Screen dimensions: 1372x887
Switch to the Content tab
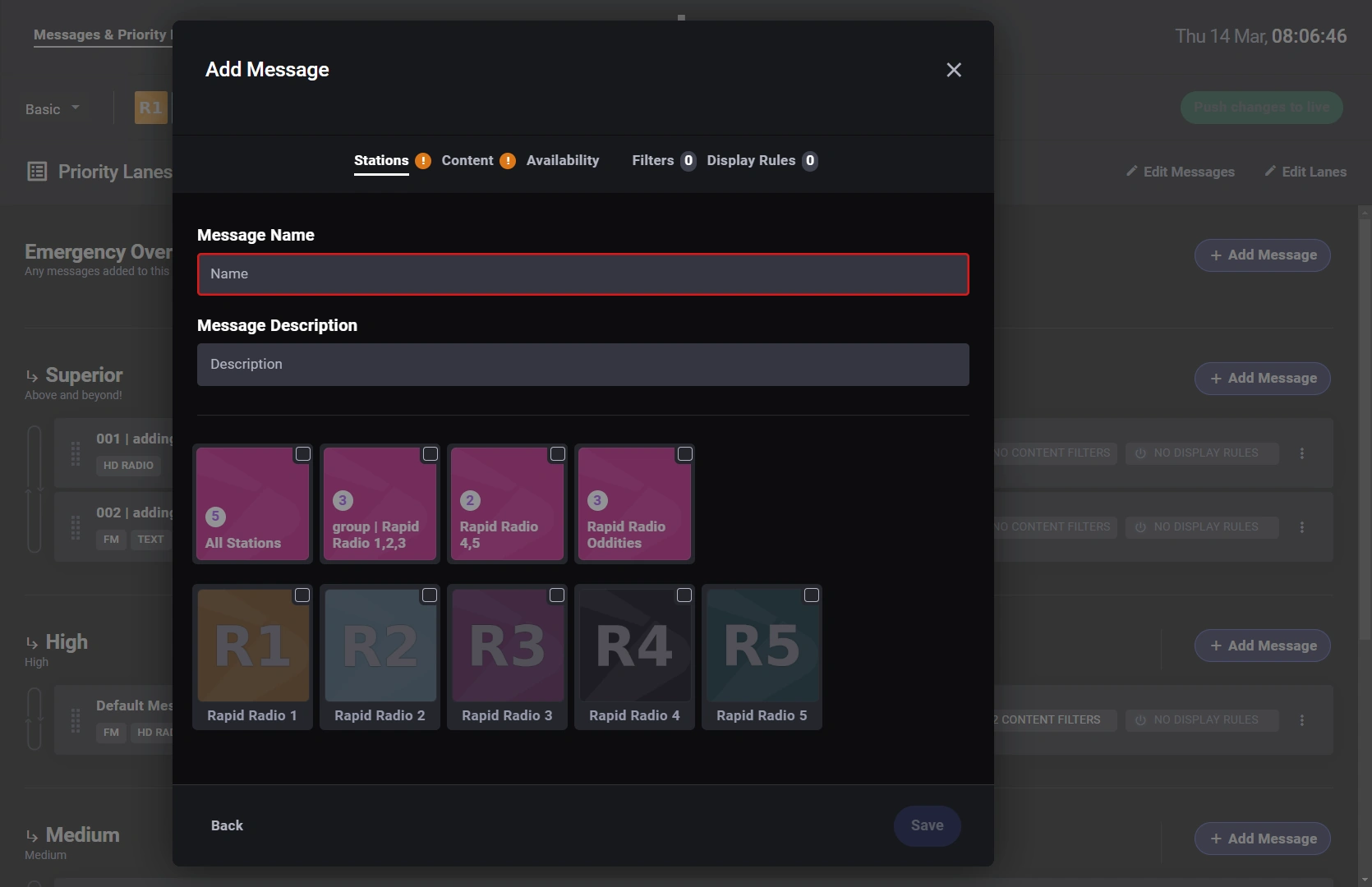467,160
